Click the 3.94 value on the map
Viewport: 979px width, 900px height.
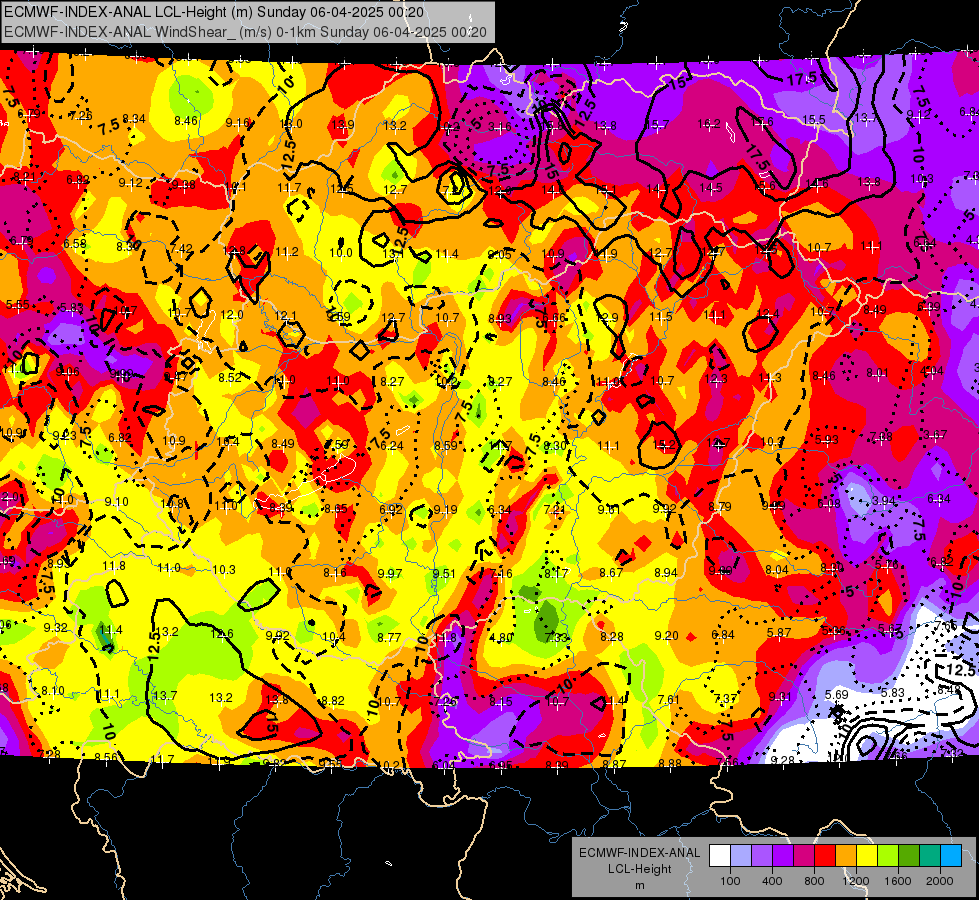883,501
